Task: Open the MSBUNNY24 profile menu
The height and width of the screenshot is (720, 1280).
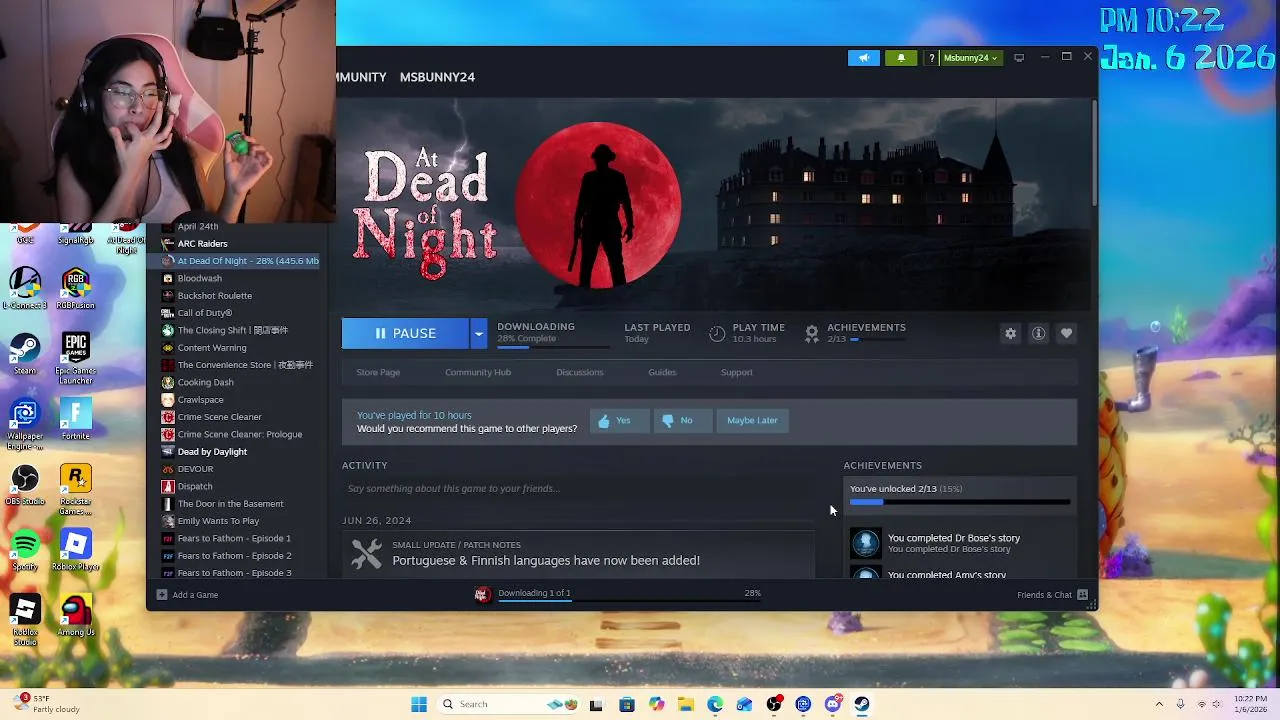Action: pos(437,77)
